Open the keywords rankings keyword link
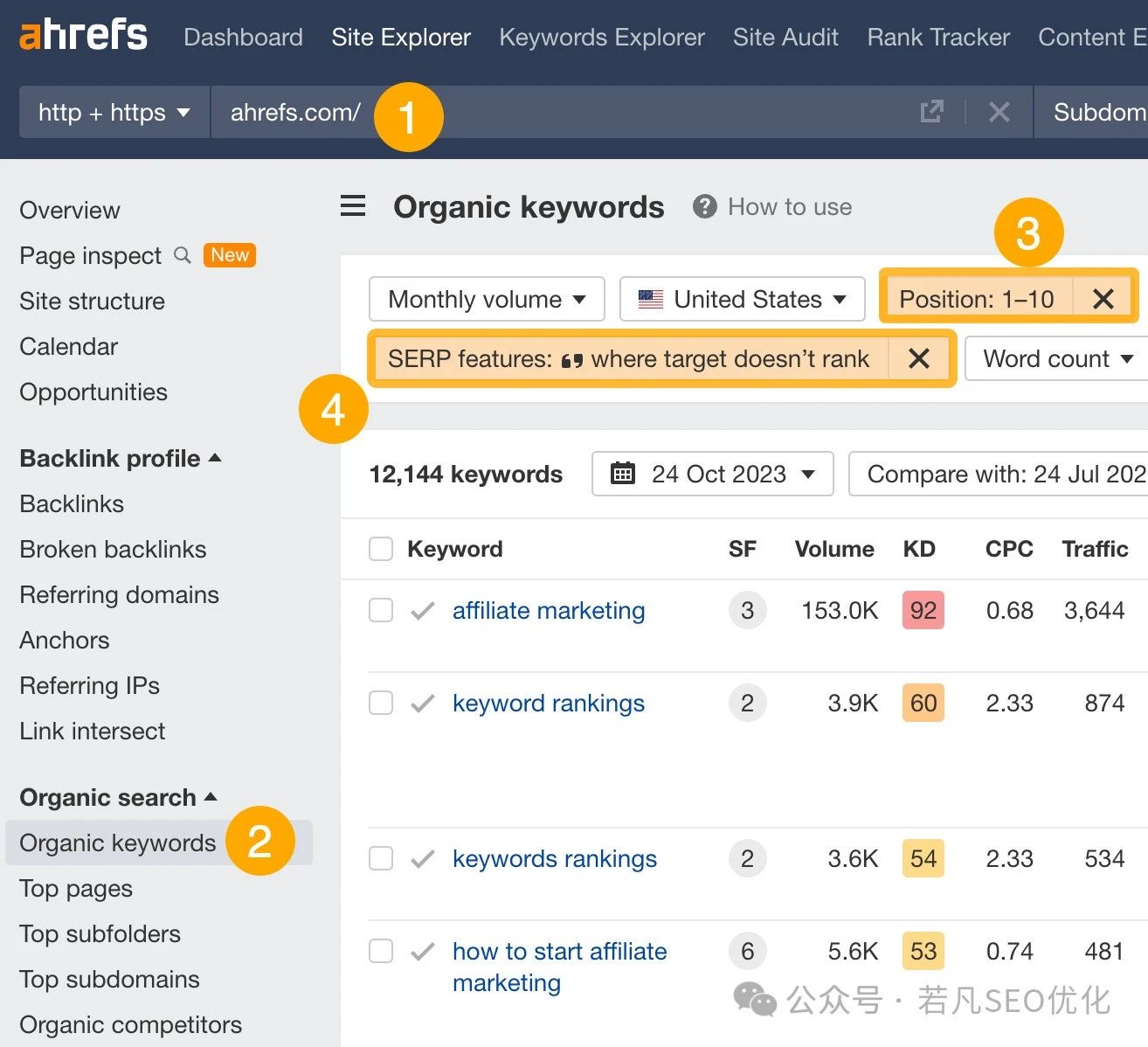Viewport: 1148px width, 1047px height. (x=555, y=858)
